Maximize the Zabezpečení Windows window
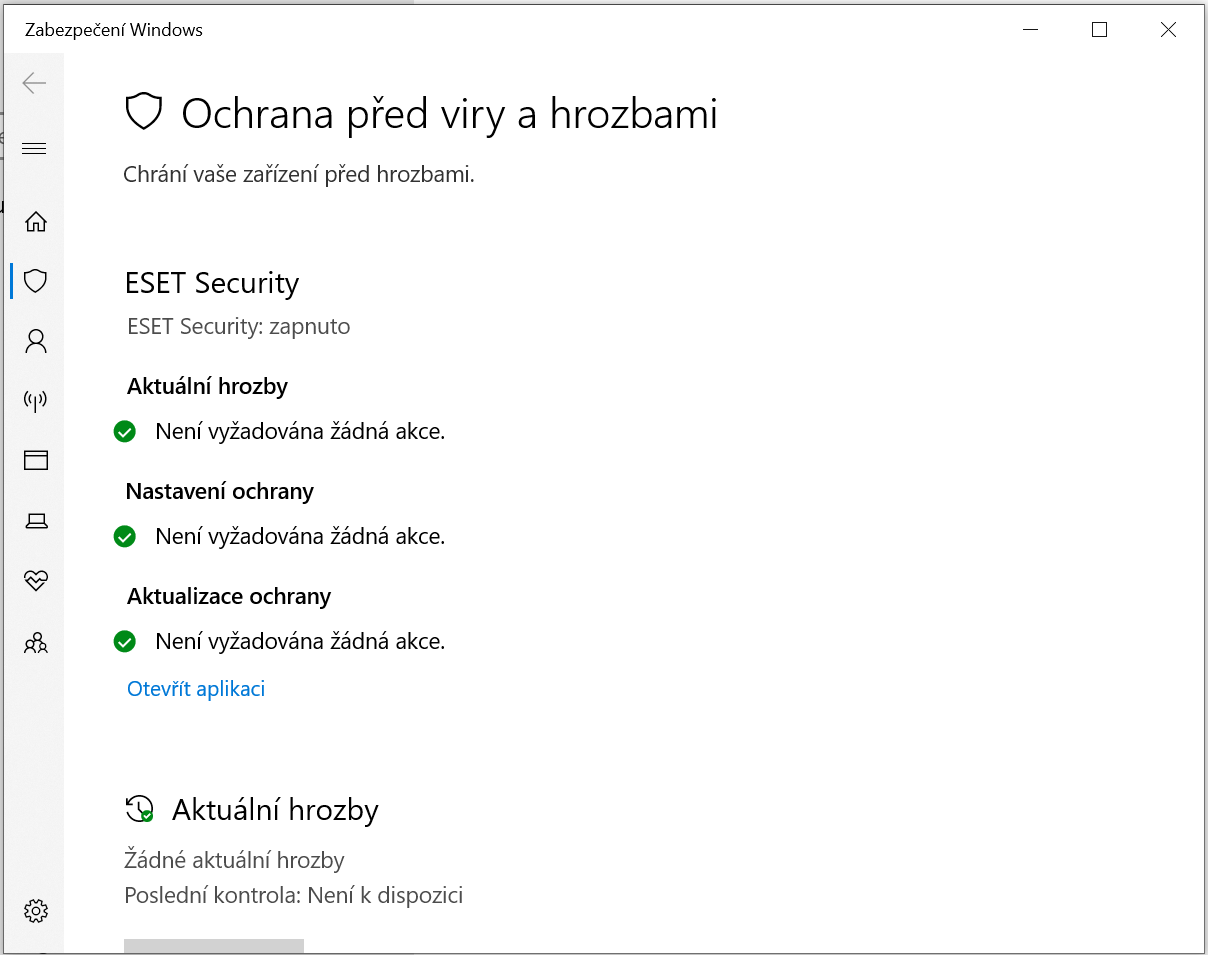Image resolution: width=1208 pixels, height=955 pixels. 1100,30
